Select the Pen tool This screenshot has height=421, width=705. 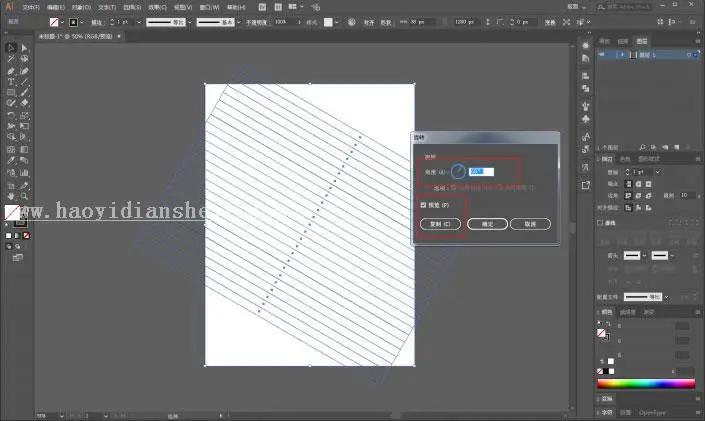coord(11,71)
